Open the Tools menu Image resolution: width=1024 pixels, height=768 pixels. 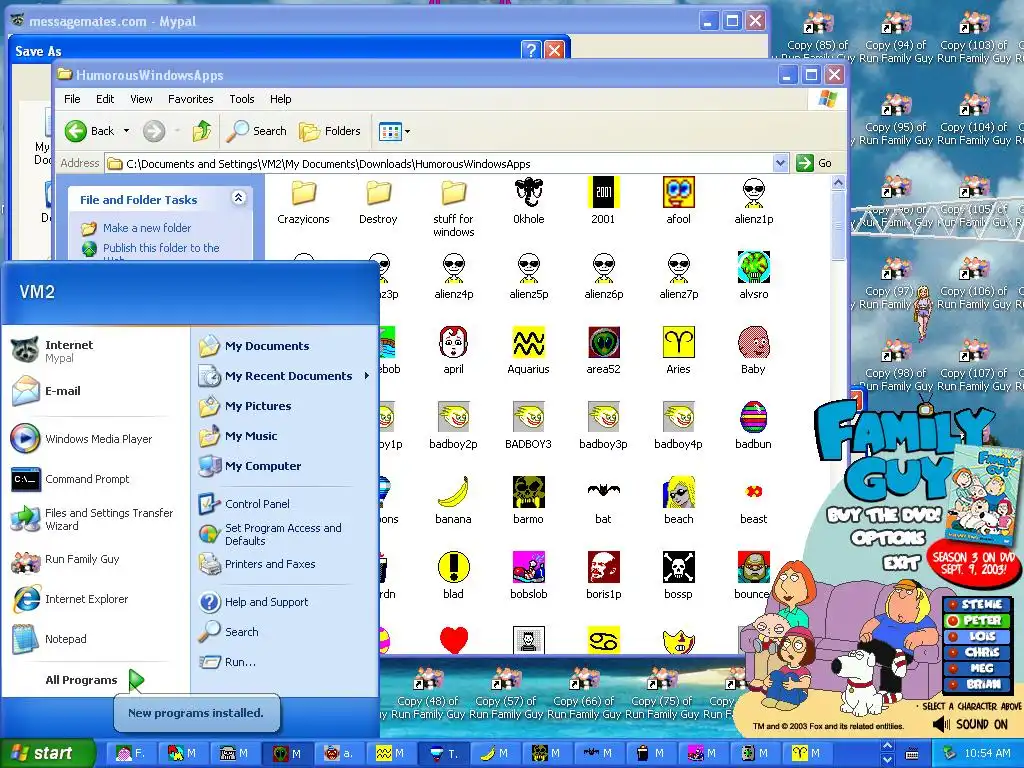pyautogui.click(x=242, y=99)
